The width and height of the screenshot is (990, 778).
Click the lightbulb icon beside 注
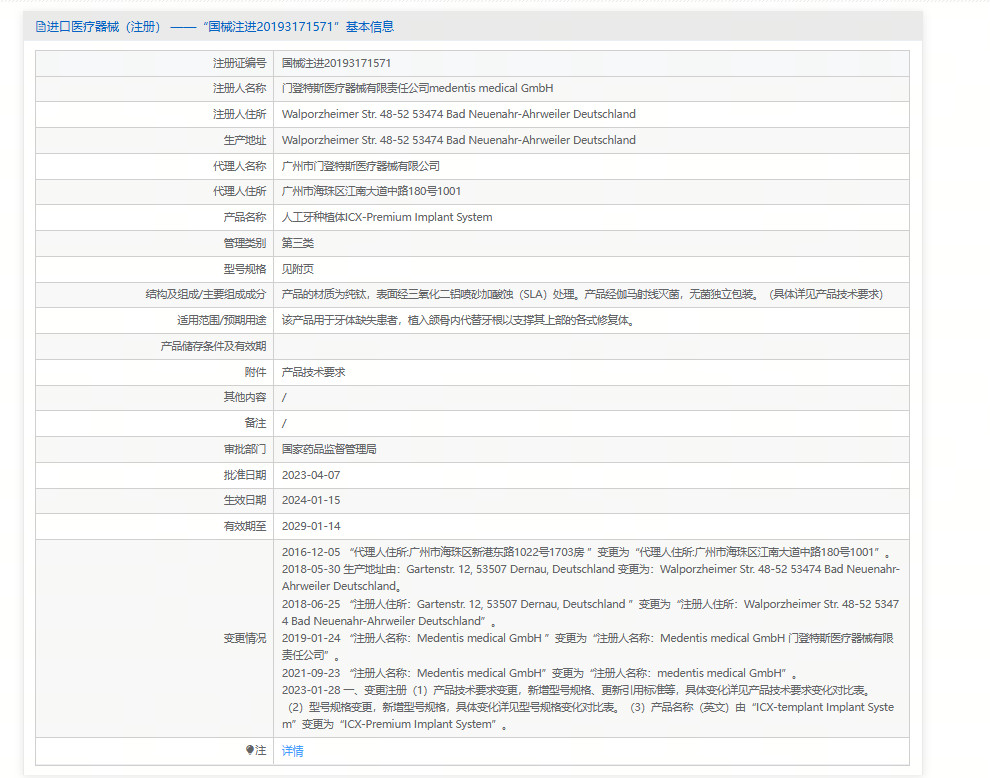[x=250, y=750]
